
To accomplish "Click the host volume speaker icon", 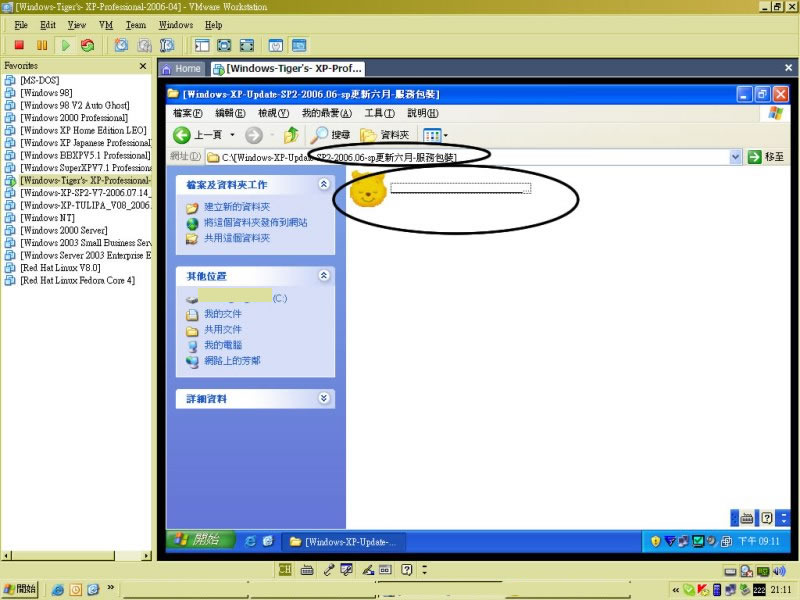I will tap(780, 571).
